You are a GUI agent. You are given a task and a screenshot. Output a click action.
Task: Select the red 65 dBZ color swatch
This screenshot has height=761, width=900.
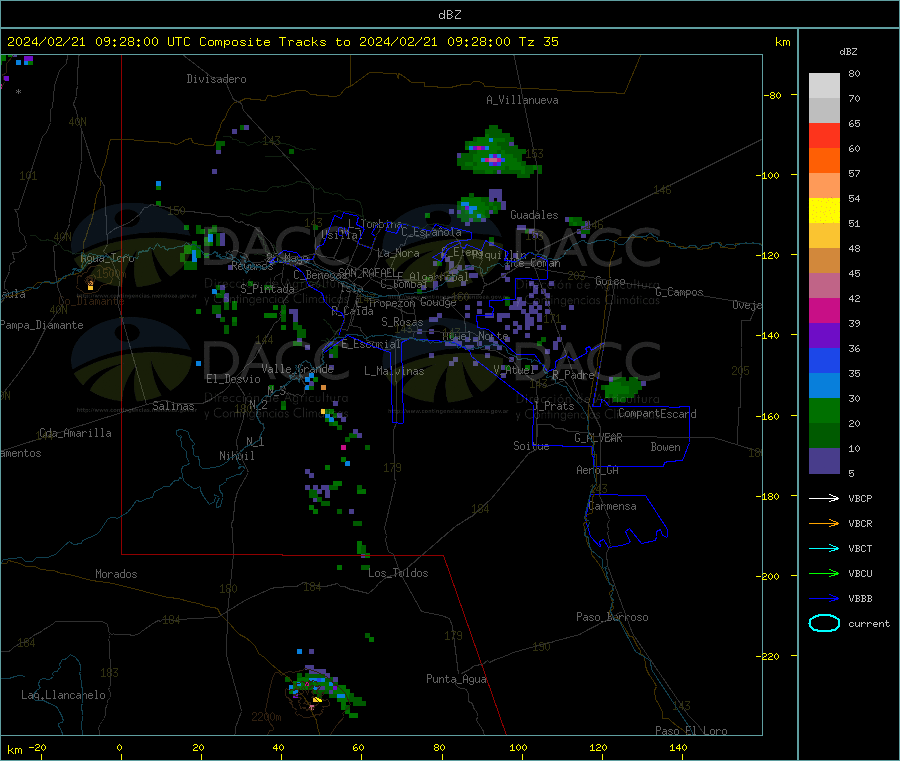click(x=824, y=135)
